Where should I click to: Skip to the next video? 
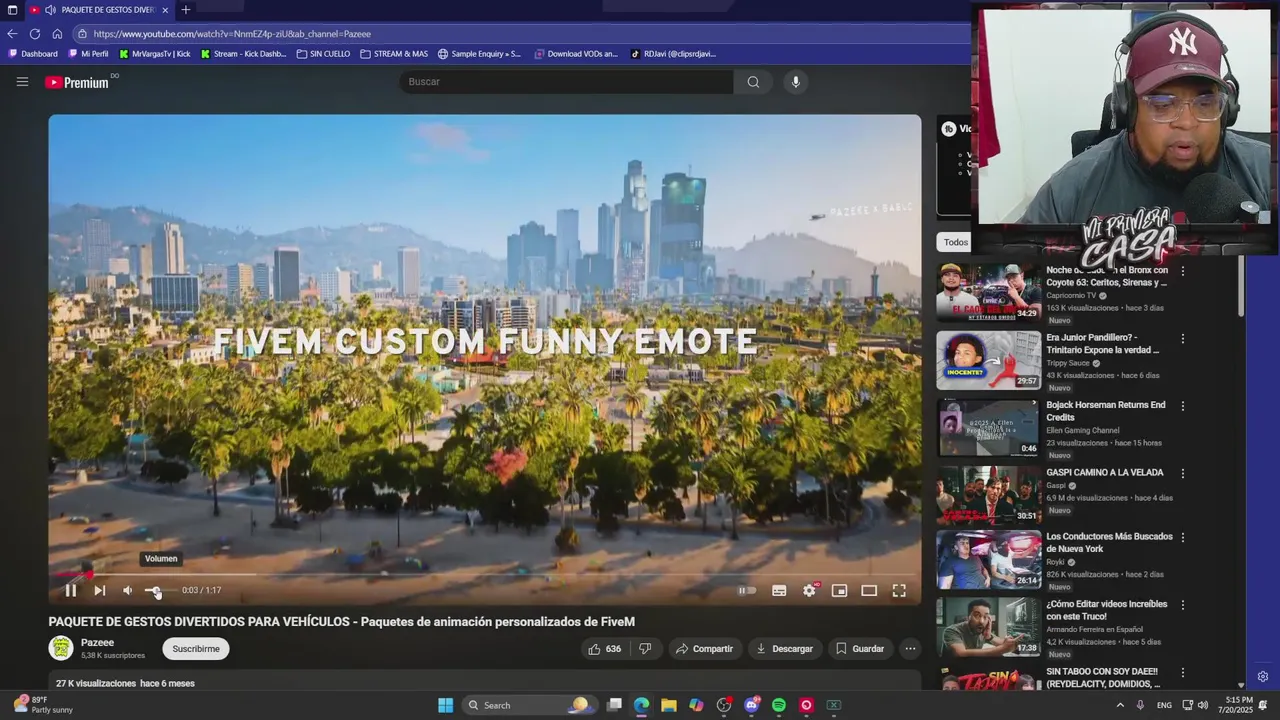tap(100, 591)
